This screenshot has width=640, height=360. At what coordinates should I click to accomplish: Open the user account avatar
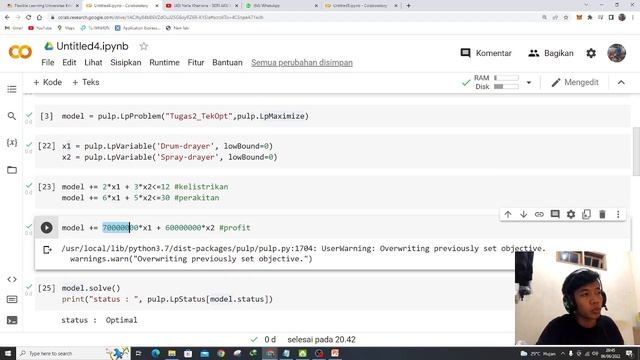pyautogui.click(x=616, y=53)
